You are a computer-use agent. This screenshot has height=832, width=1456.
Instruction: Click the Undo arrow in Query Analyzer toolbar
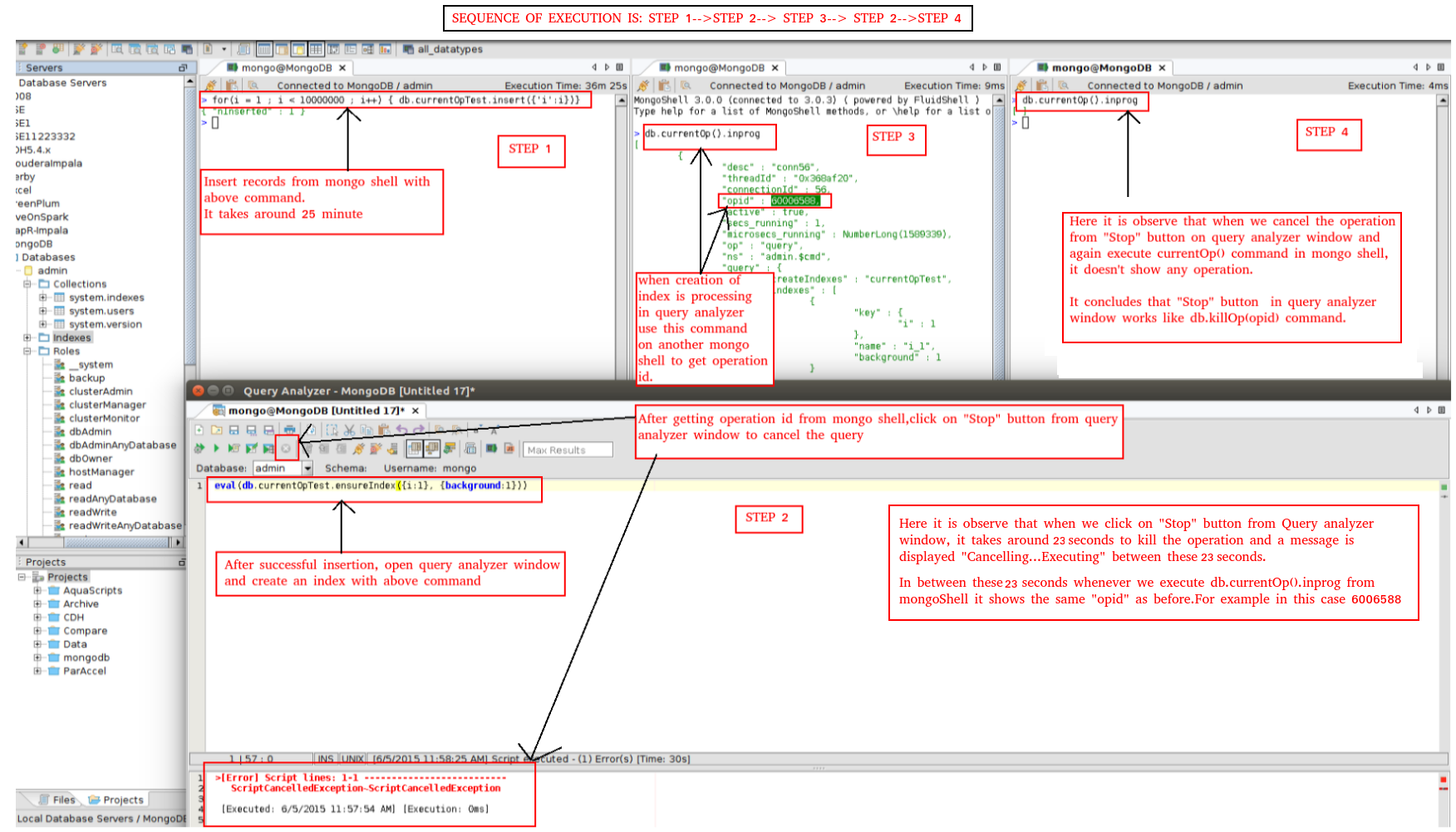401,430
